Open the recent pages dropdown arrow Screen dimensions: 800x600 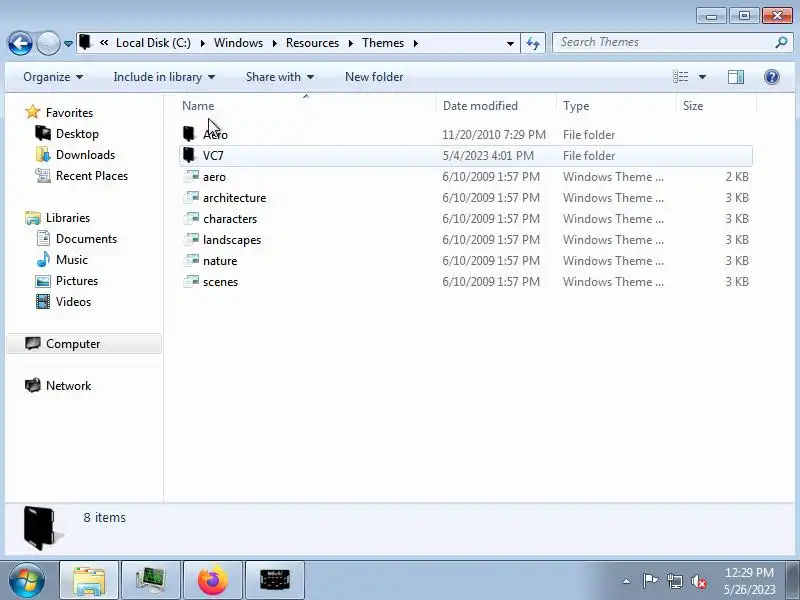(x=68, y=44)
